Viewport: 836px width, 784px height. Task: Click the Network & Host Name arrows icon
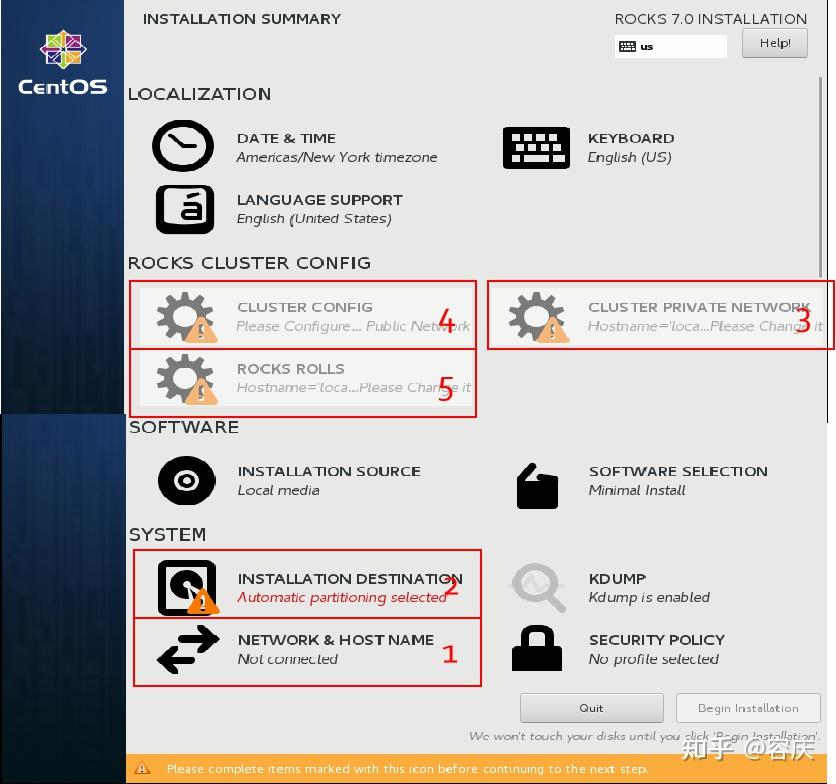click(188, 649)
